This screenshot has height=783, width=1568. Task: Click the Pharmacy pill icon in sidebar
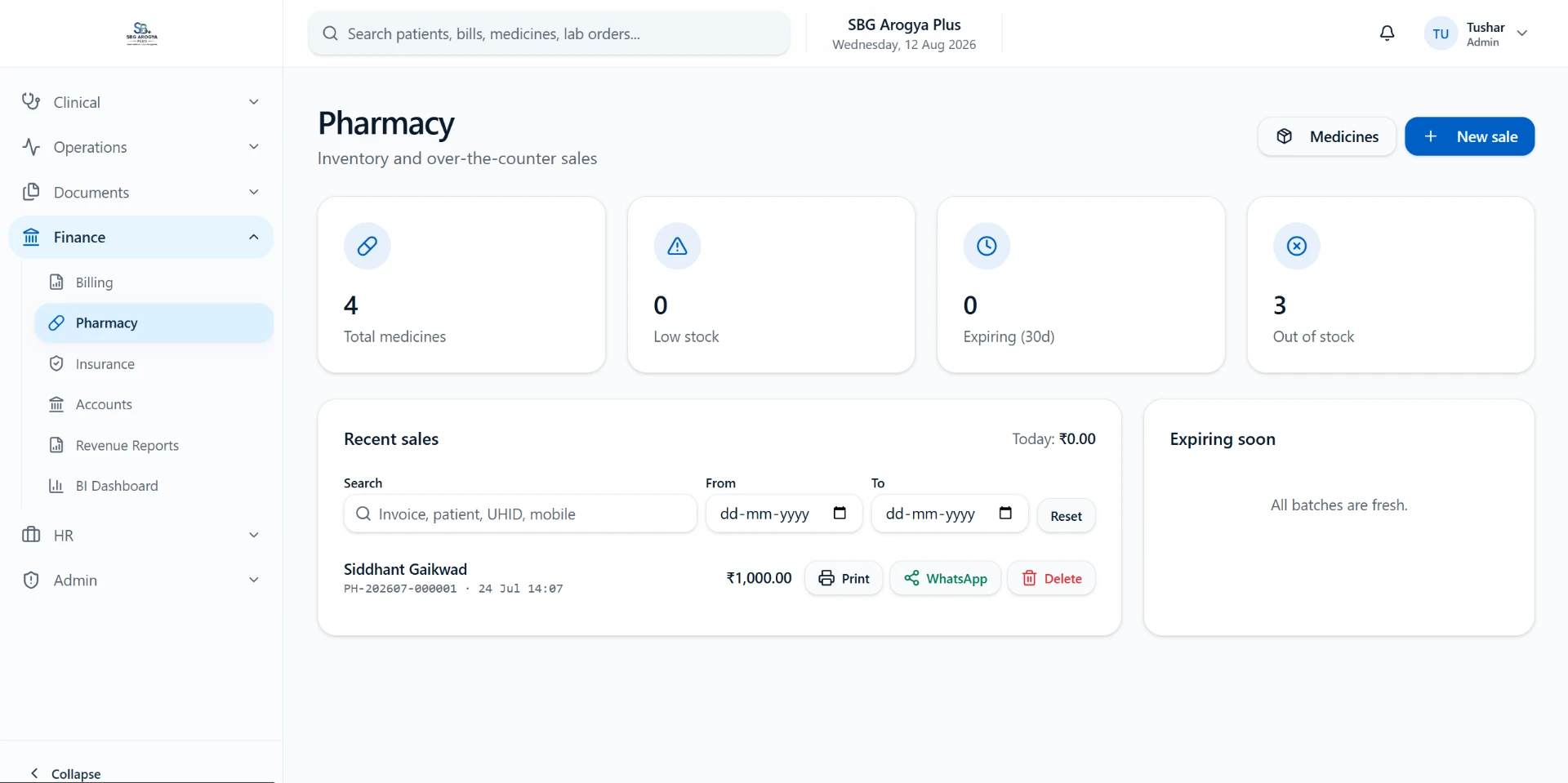click(56, 323)
